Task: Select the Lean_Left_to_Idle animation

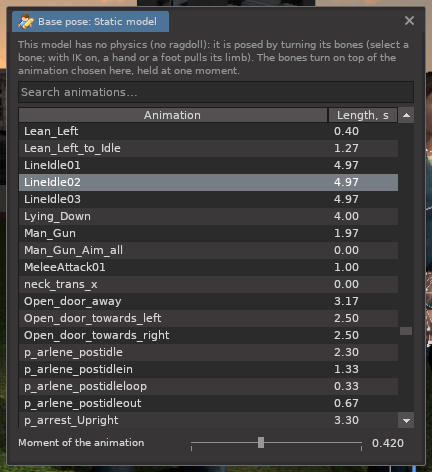Action: coord(208,148)
